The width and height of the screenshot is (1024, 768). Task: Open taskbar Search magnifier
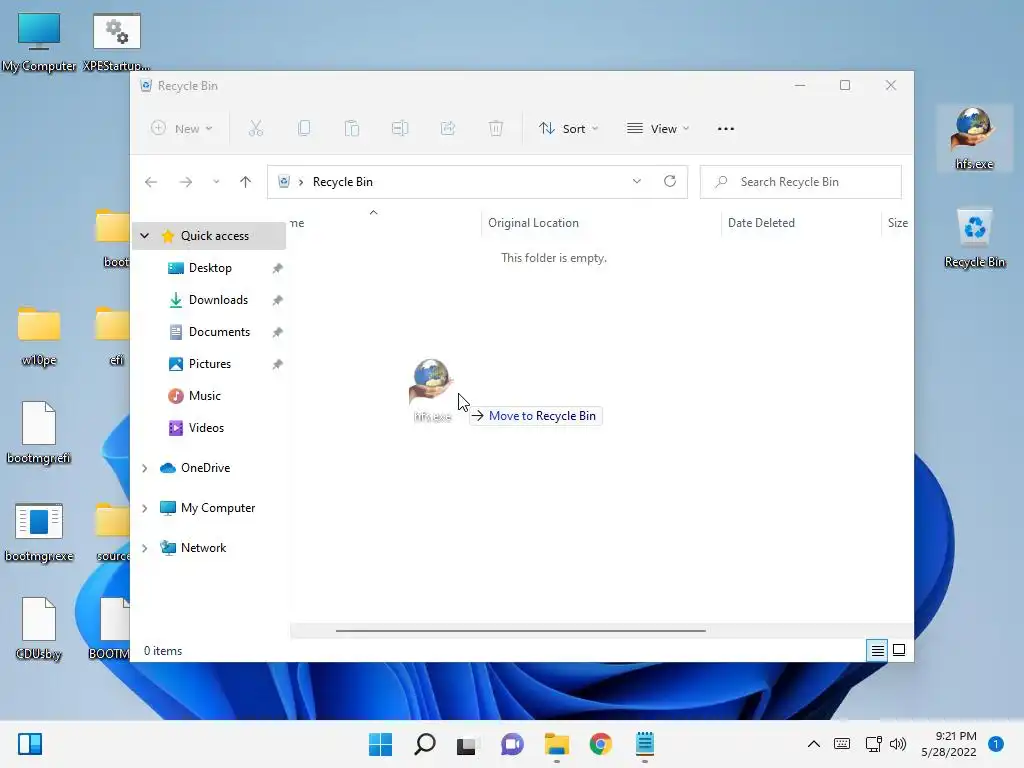click(x=424, y=744)
